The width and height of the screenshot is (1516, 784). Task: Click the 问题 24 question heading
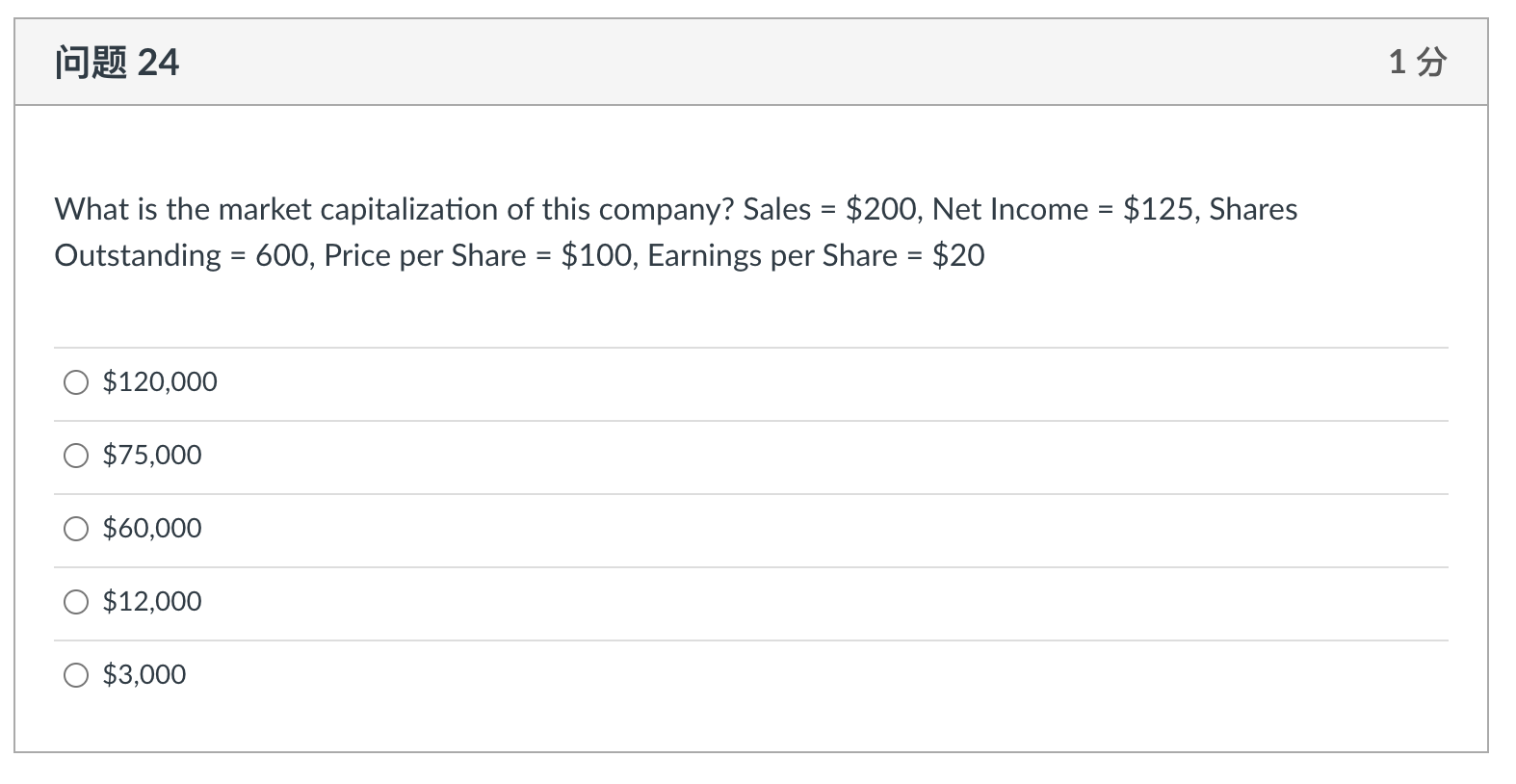click(117, 63)
